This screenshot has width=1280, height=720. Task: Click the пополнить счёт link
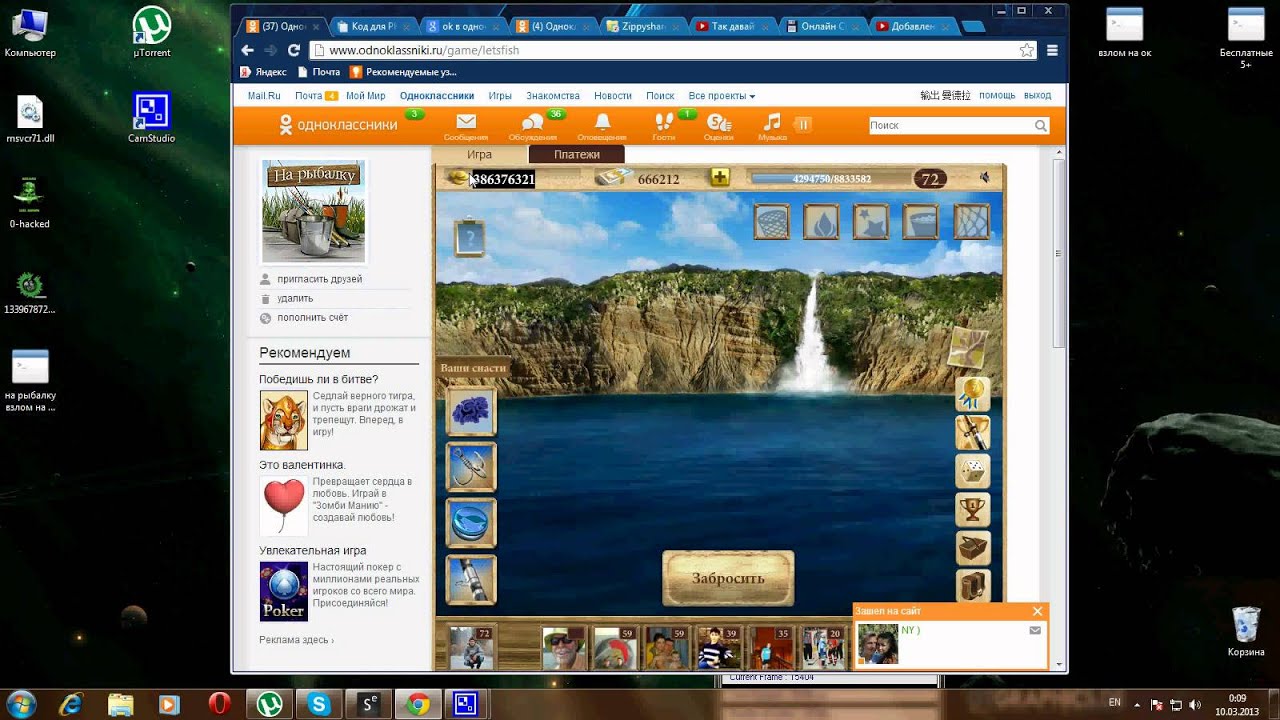point(312,317)
